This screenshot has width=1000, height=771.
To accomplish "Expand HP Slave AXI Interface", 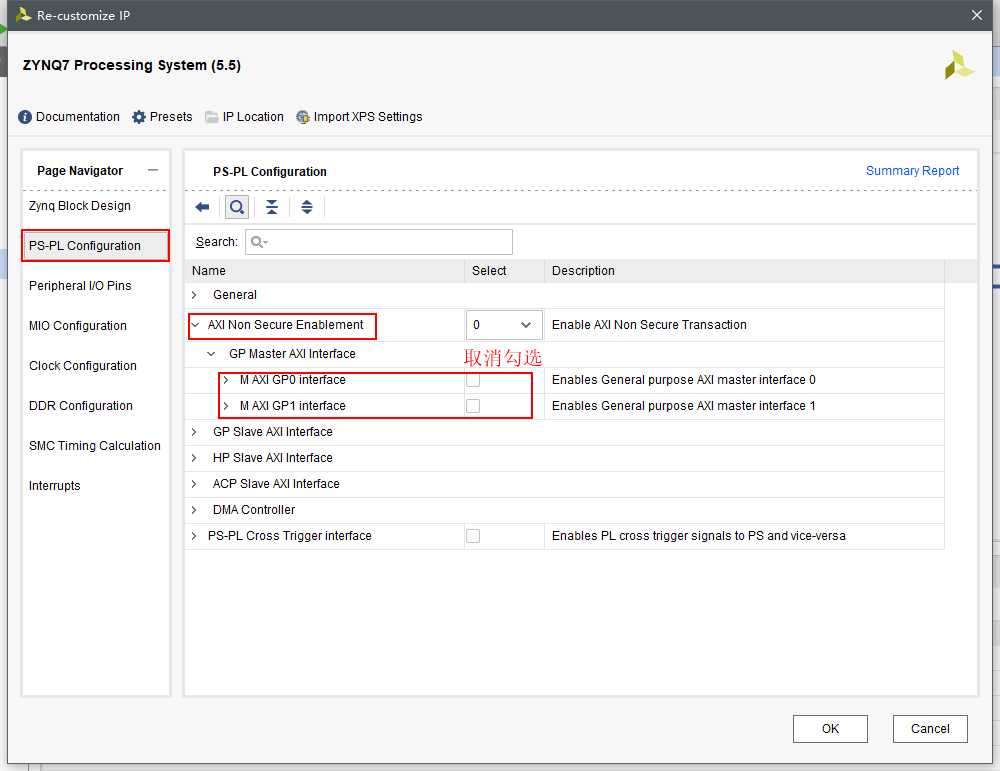I will [195, 458].
